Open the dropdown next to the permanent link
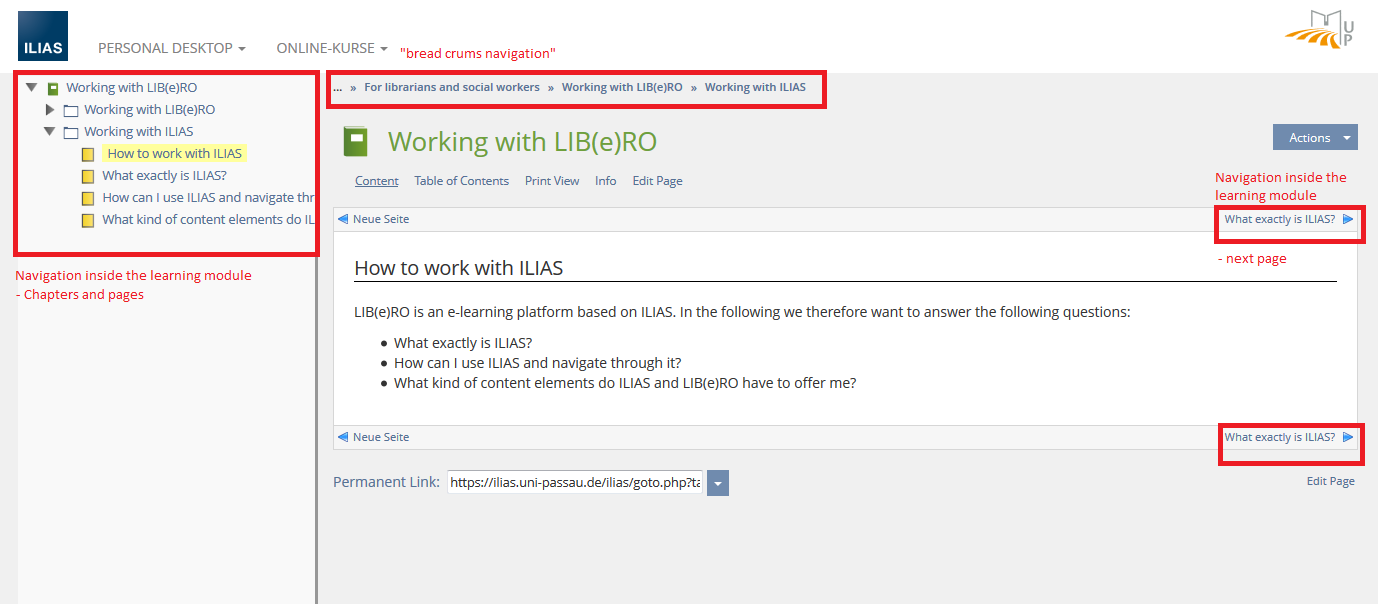This screenshot has height=604, width=1378. pyautogui.click(x=718, y=484)
